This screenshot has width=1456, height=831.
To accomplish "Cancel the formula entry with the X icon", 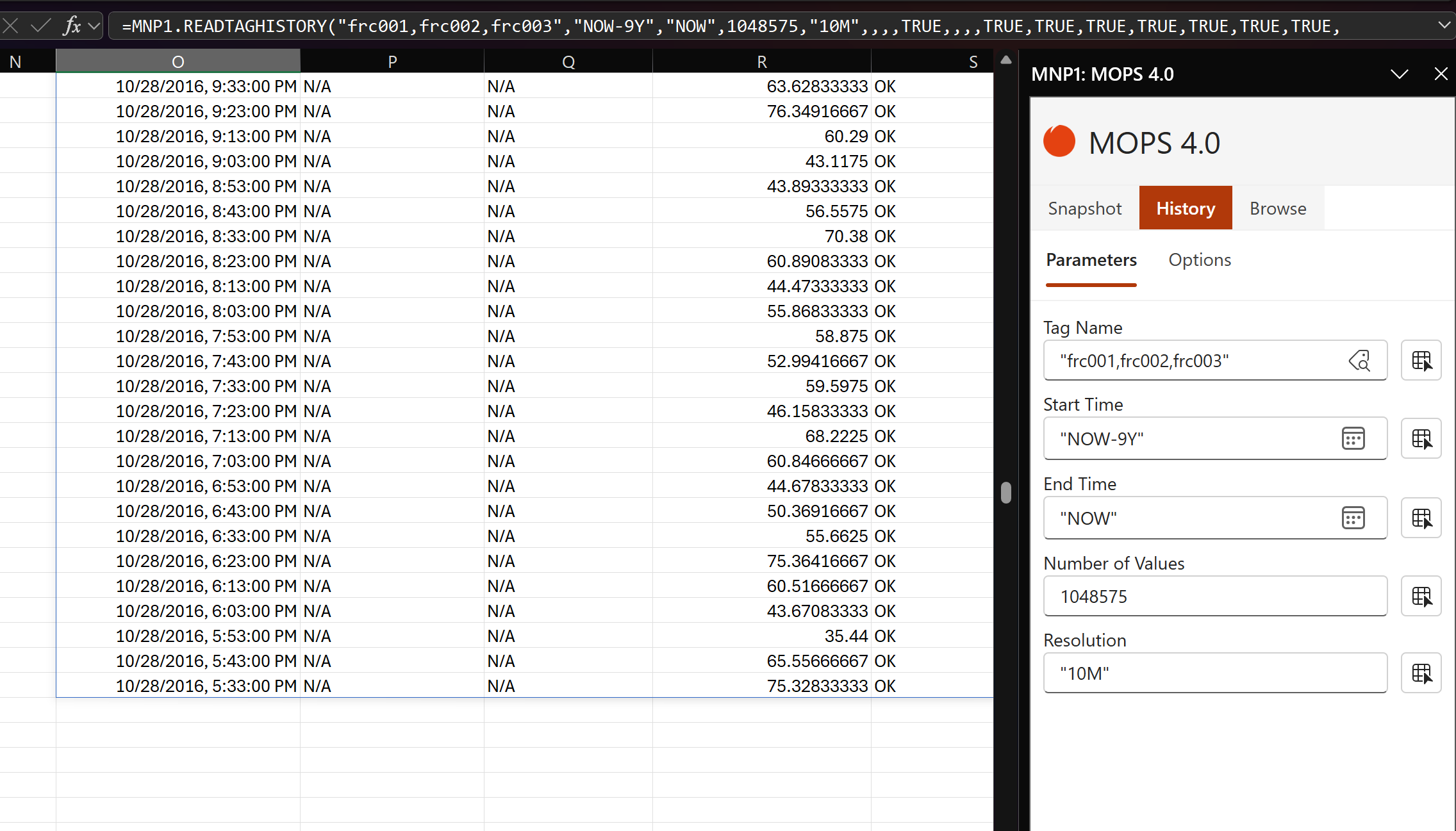I will point(11,26).
